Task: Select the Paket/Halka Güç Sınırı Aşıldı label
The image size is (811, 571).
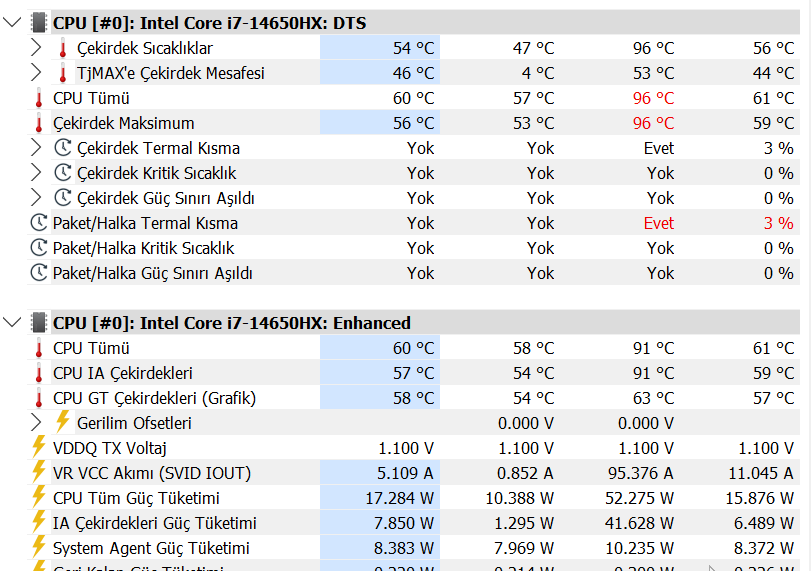Action: point(153,273)
